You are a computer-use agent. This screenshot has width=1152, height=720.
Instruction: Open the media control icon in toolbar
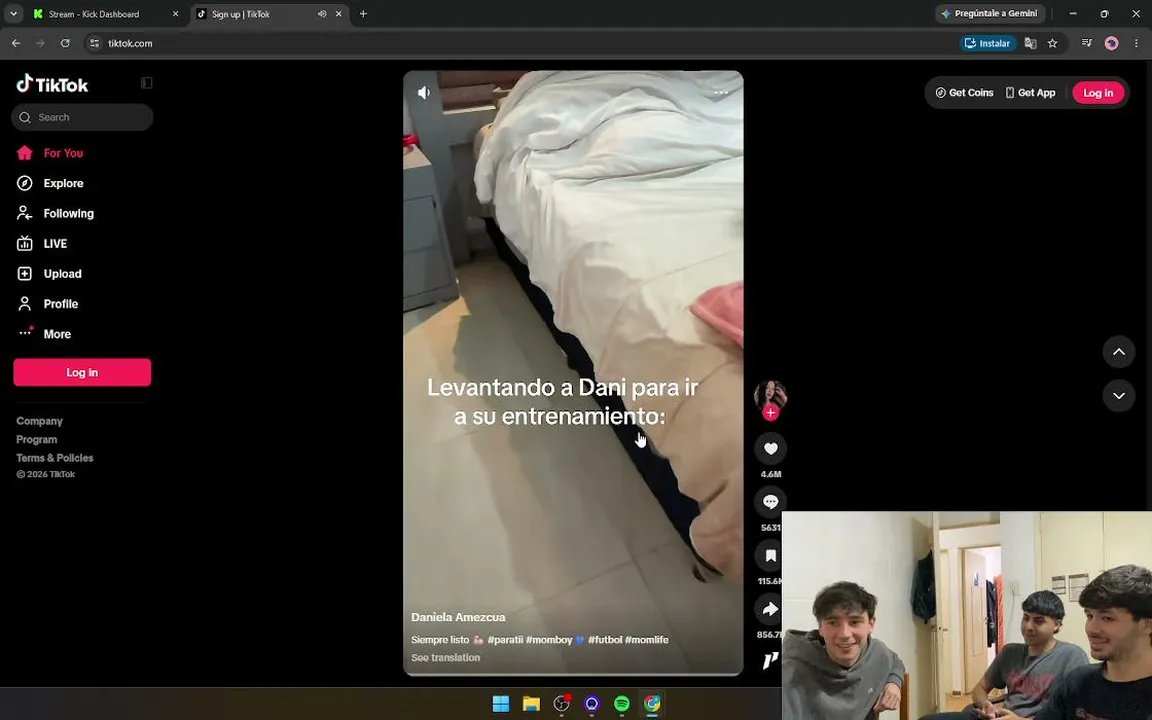click(1087, 43)
